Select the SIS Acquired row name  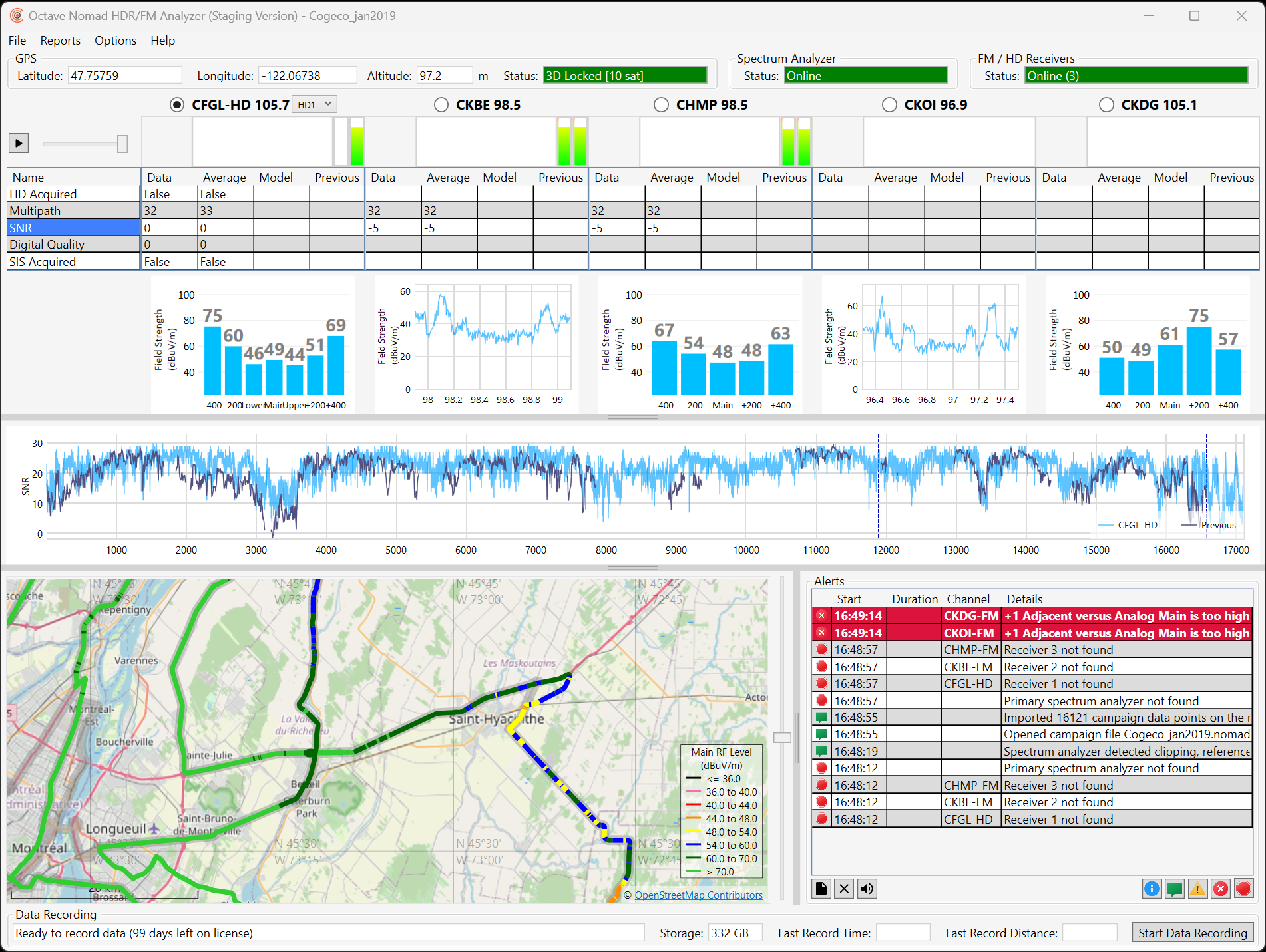point(73,261)
